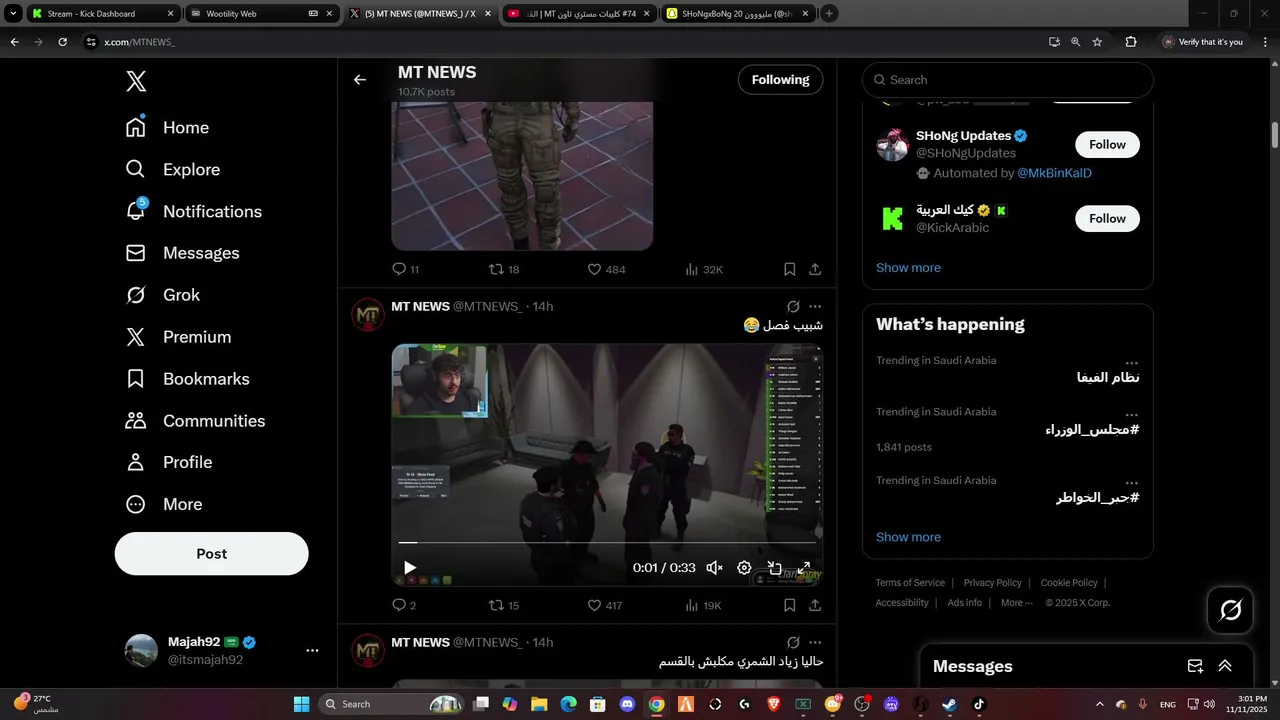The height and width of the screenshot is (720, 1280).
Task: Open the browser tab search dropdown
Action: pos(13,13)
